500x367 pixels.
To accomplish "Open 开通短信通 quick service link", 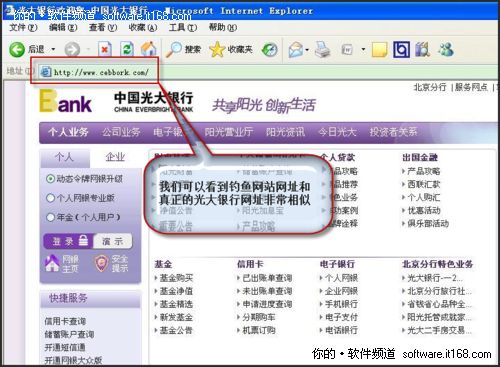I will (65, 347).
